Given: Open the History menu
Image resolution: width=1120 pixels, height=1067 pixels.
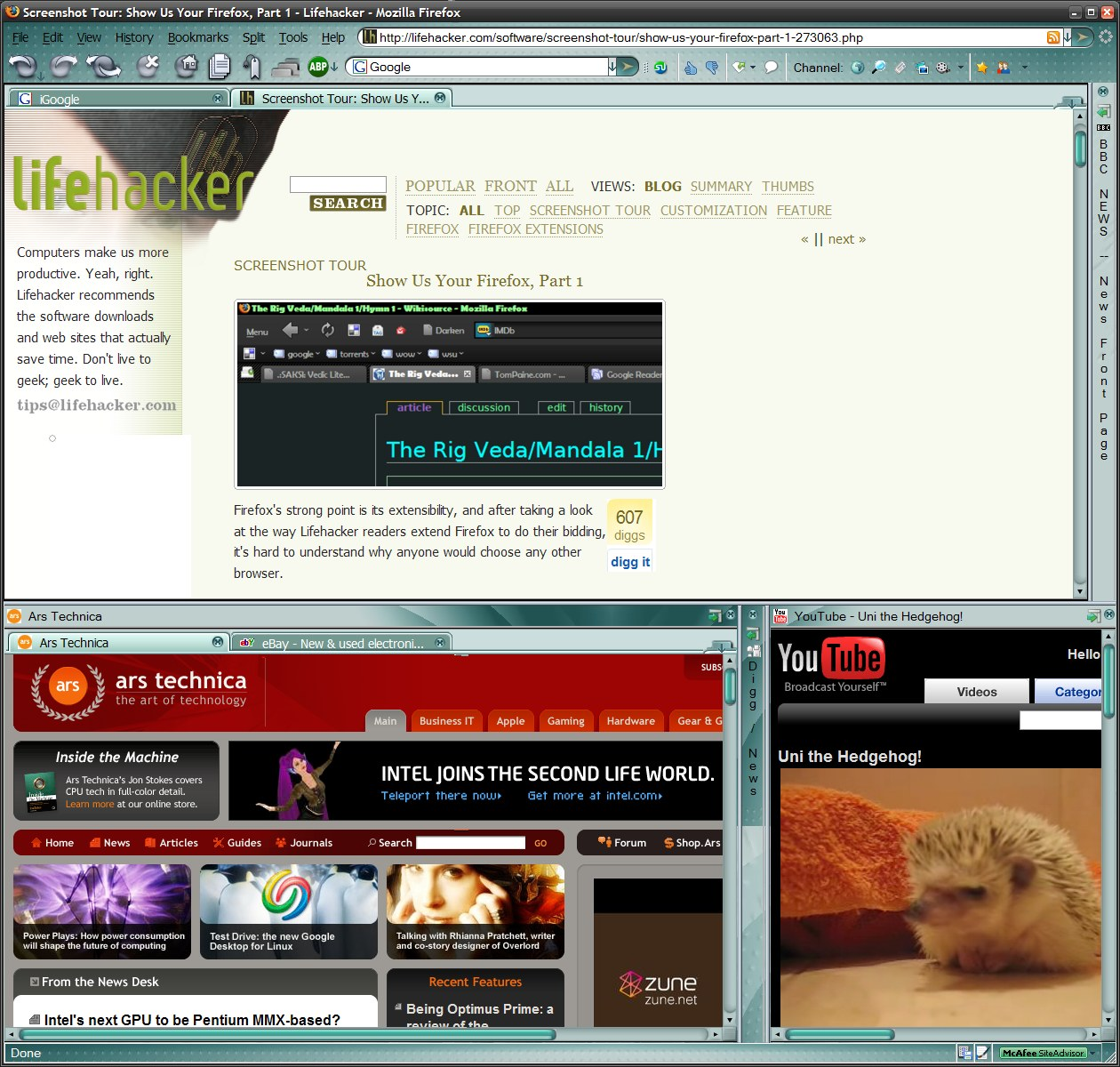Looking at the screenshot, I should (134, 37).
